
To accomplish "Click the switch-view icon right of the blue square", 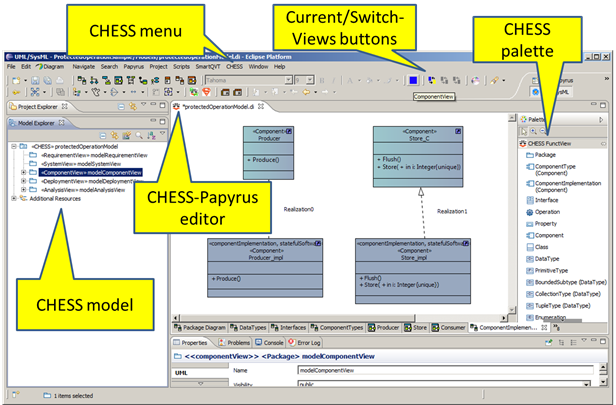I will 432,80.
